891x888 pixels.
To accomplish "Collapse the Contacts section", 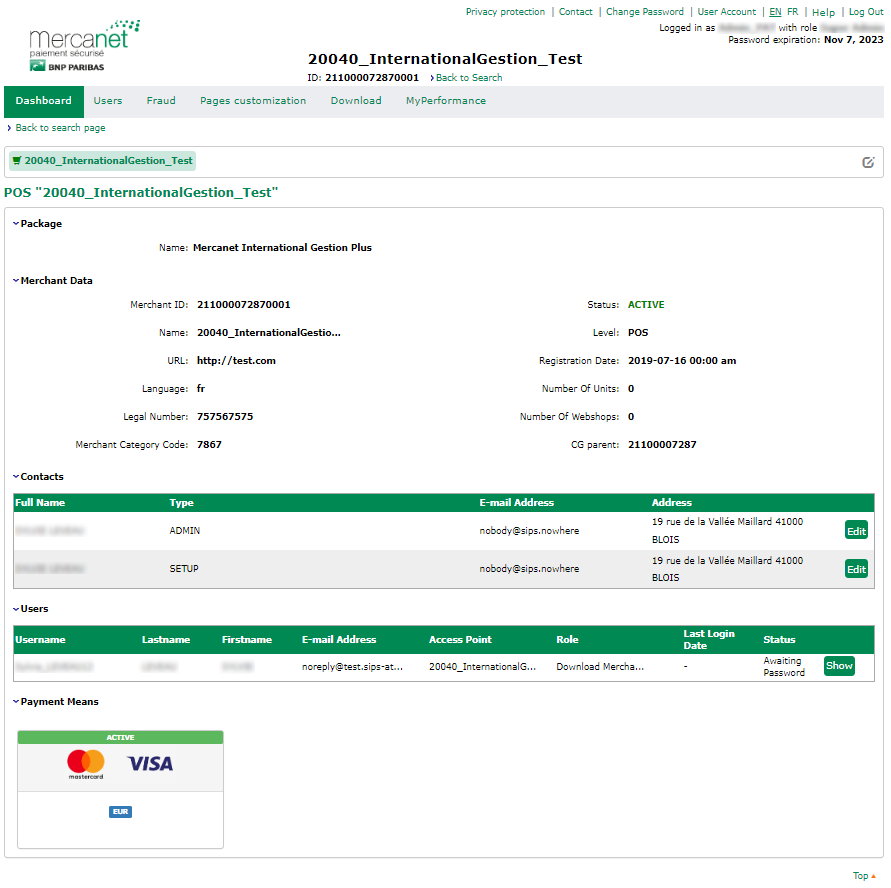I will click(38, 477).
